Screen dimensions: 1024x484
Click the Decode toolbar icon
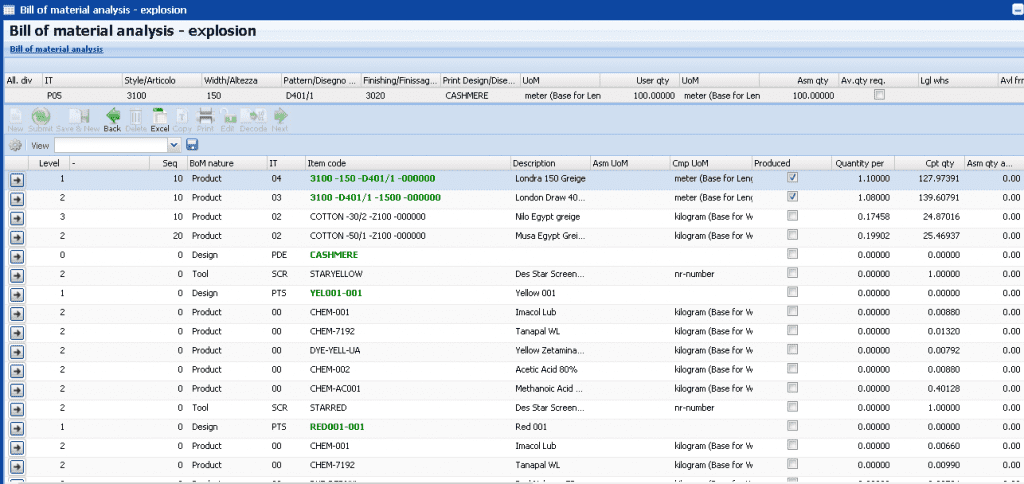tap(253, 118)
